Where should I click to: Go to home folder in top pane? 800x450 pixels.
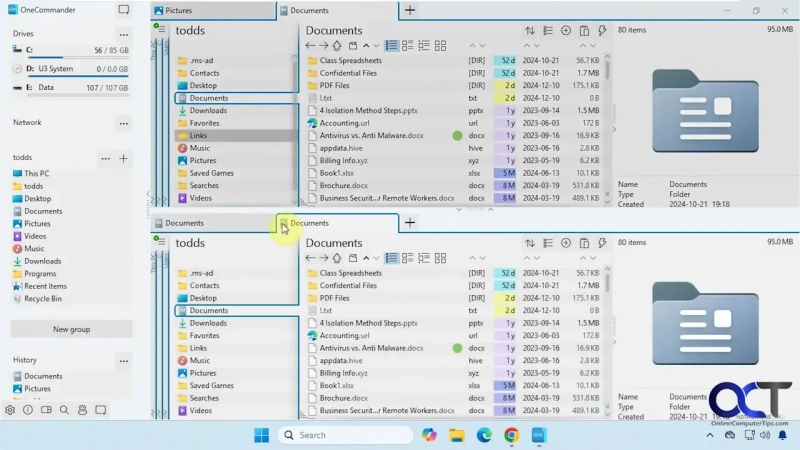tap(337, 46)
